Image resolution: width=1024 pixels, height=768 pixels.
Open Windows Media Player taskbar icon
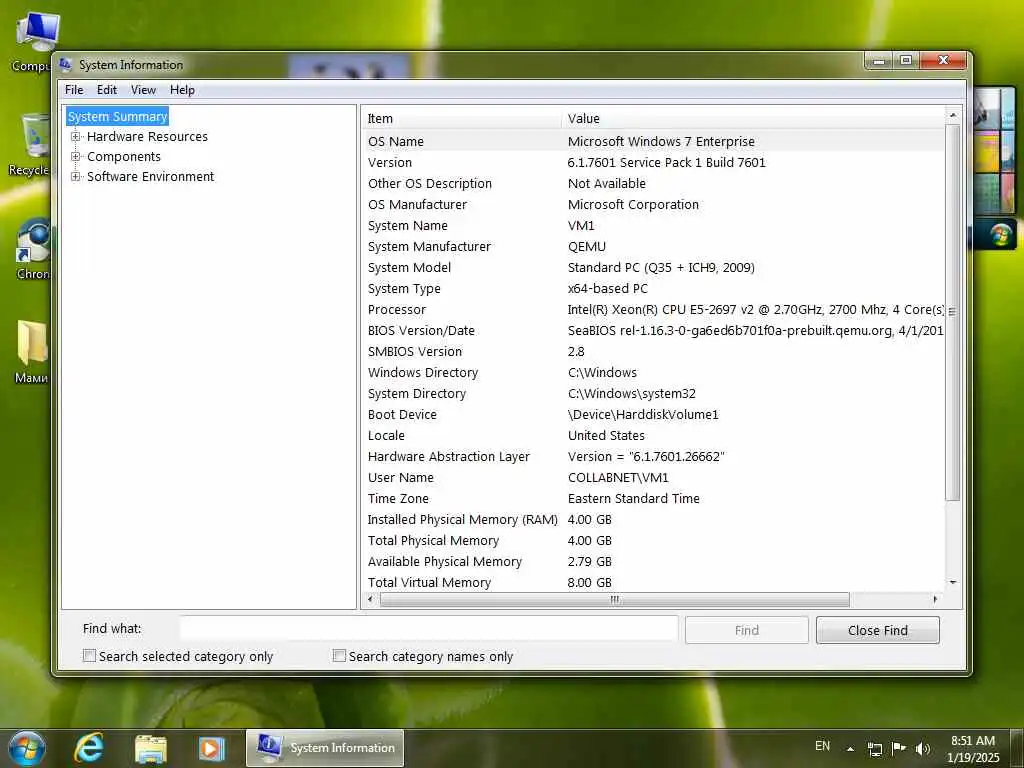click(x=212, y=748)
